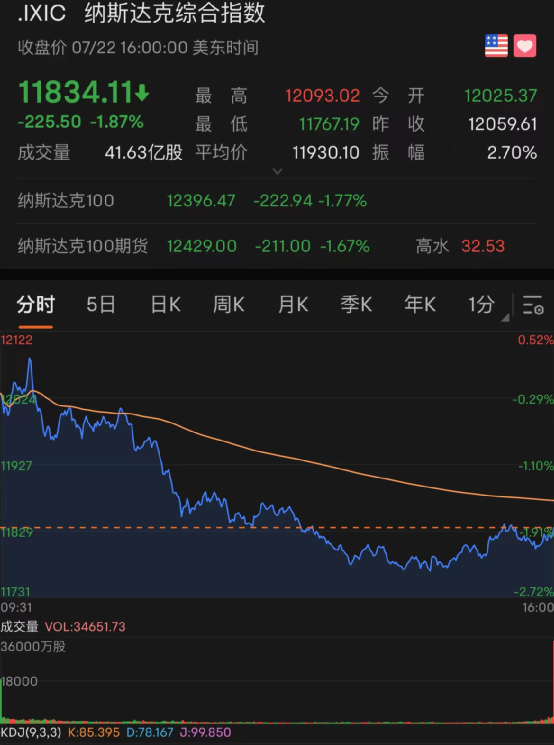Tap the US flag market icon
Screen dimensions: 554x745
tap(496, 46)
